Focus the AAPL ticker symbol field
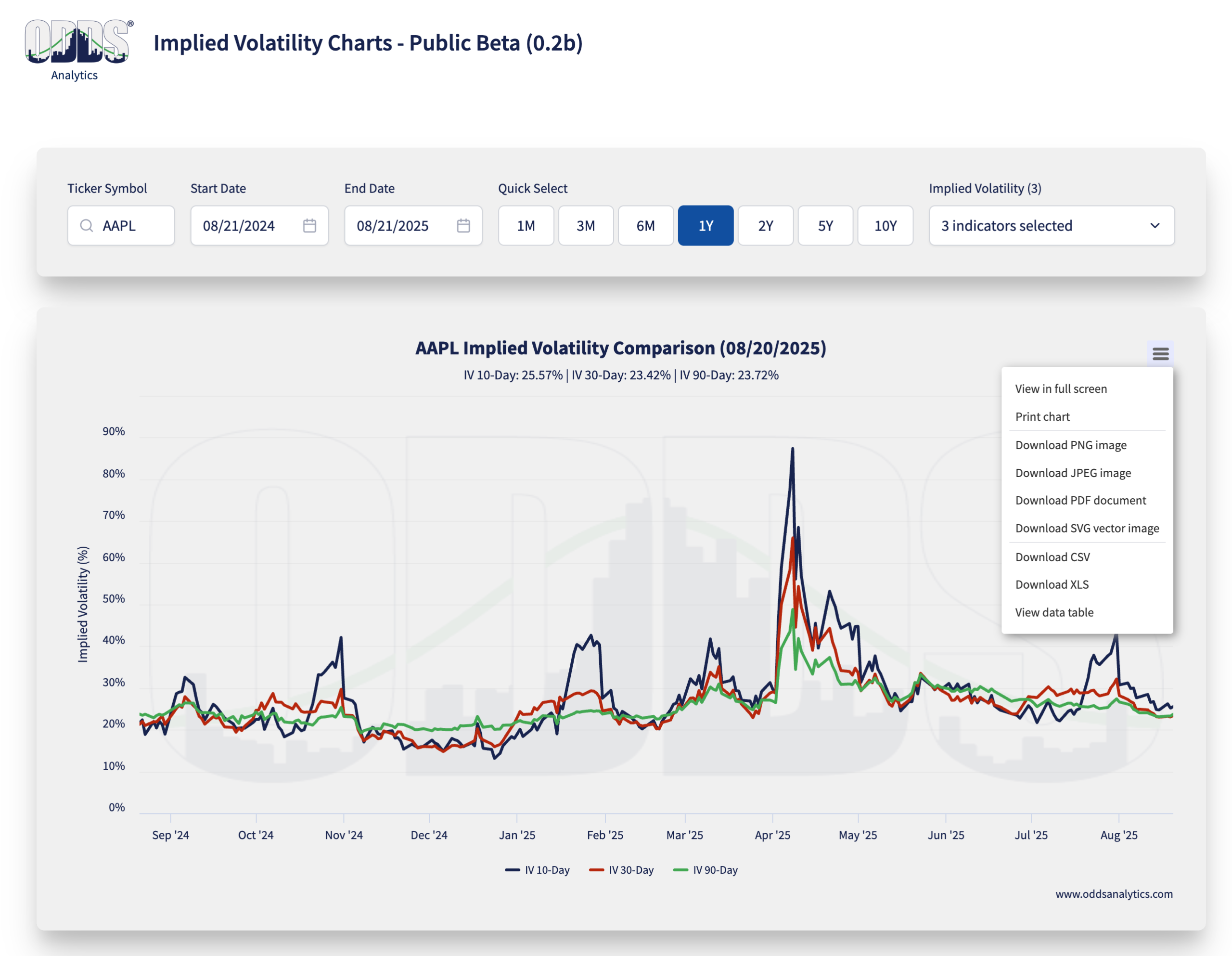The height and width of the screenshot is (956, 1232). (x=121, y=226)
